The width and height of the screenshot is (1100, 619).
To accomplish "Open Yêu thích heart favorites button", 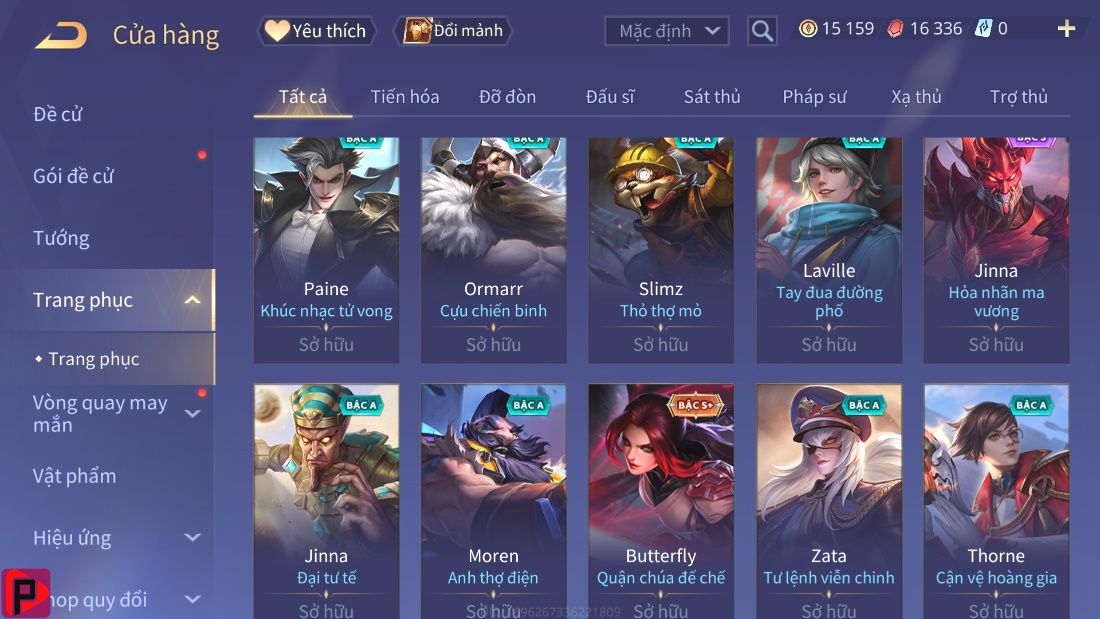I will [317, 31].
